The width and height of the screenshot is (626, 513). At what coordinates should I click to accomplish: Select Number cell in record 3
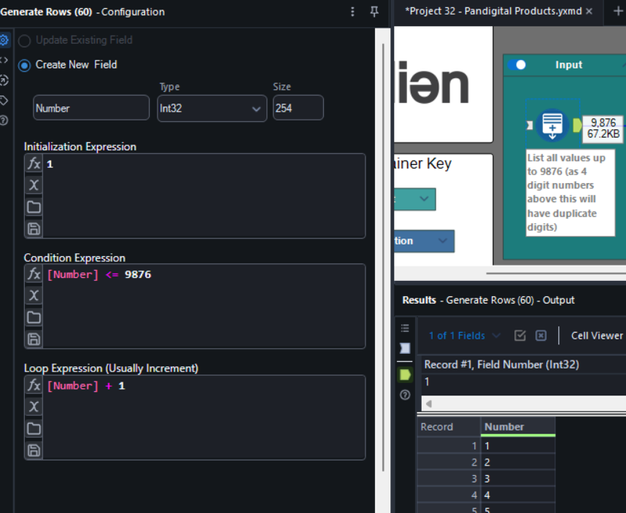[518, 479]
